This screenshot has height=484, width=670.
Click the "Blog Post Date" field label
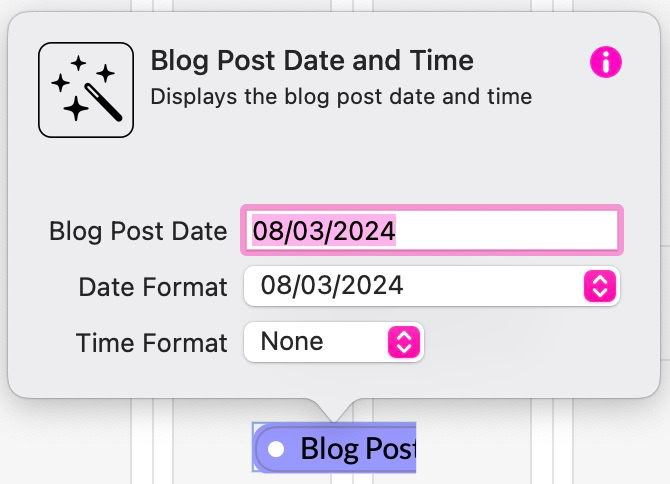138,231
